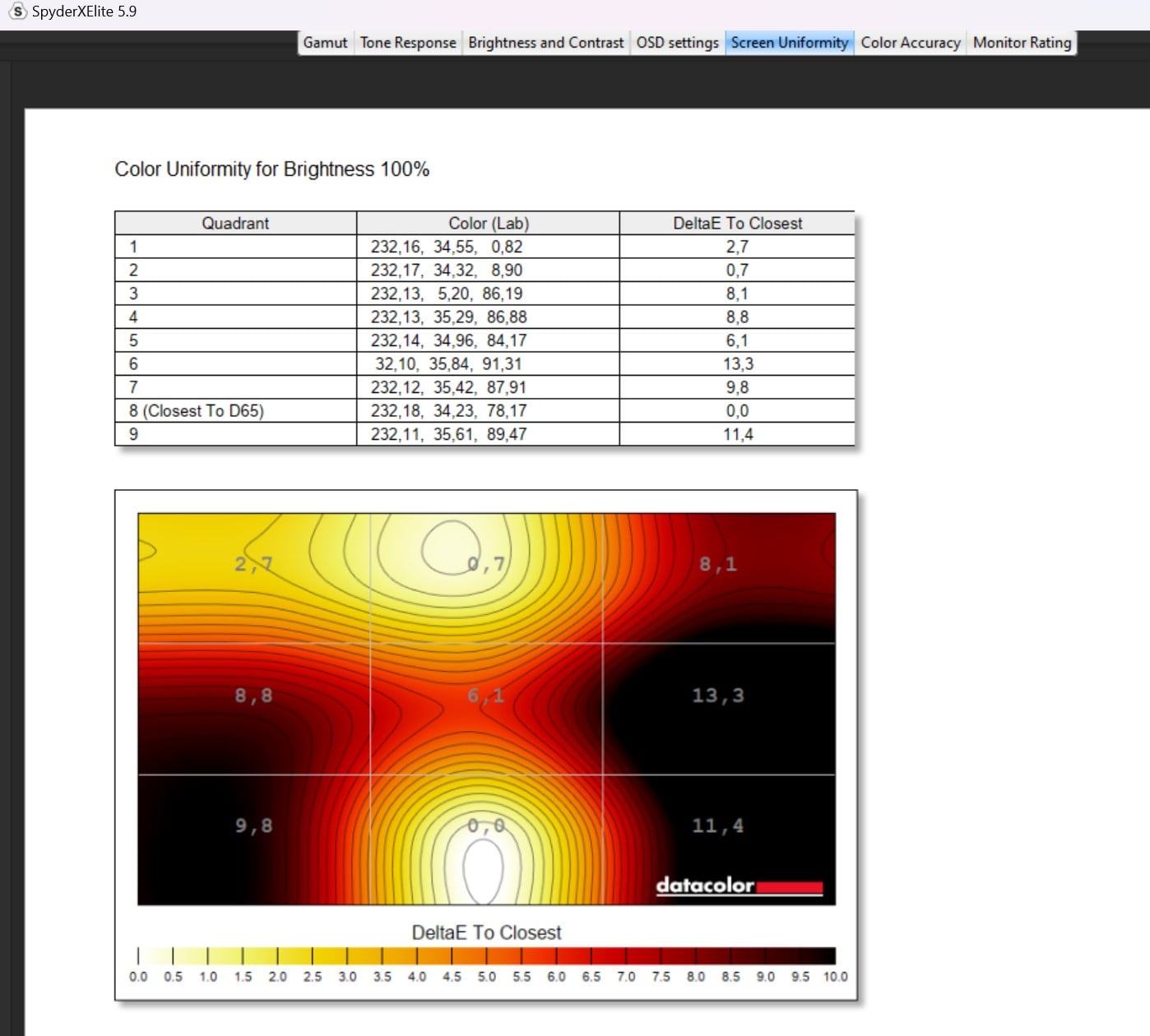The image size is (1150, 1036).
Task: Click the 8,8 label on the heatmap
Action: (x=253, y=696)
